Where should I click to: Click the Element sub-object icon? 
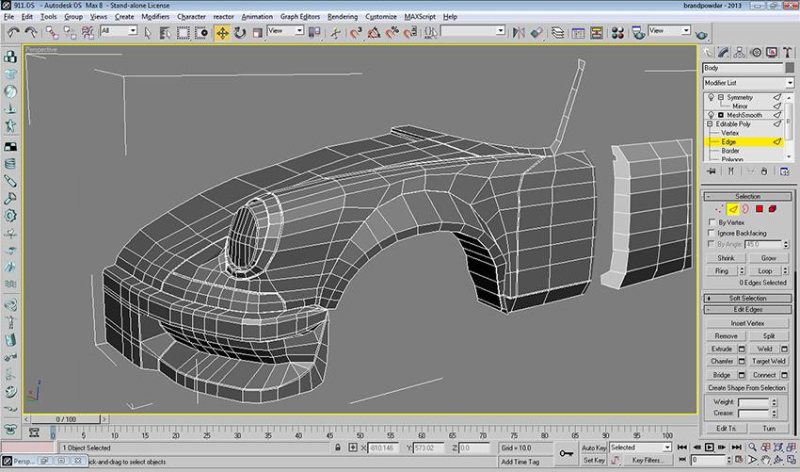(x=773, y=209)
